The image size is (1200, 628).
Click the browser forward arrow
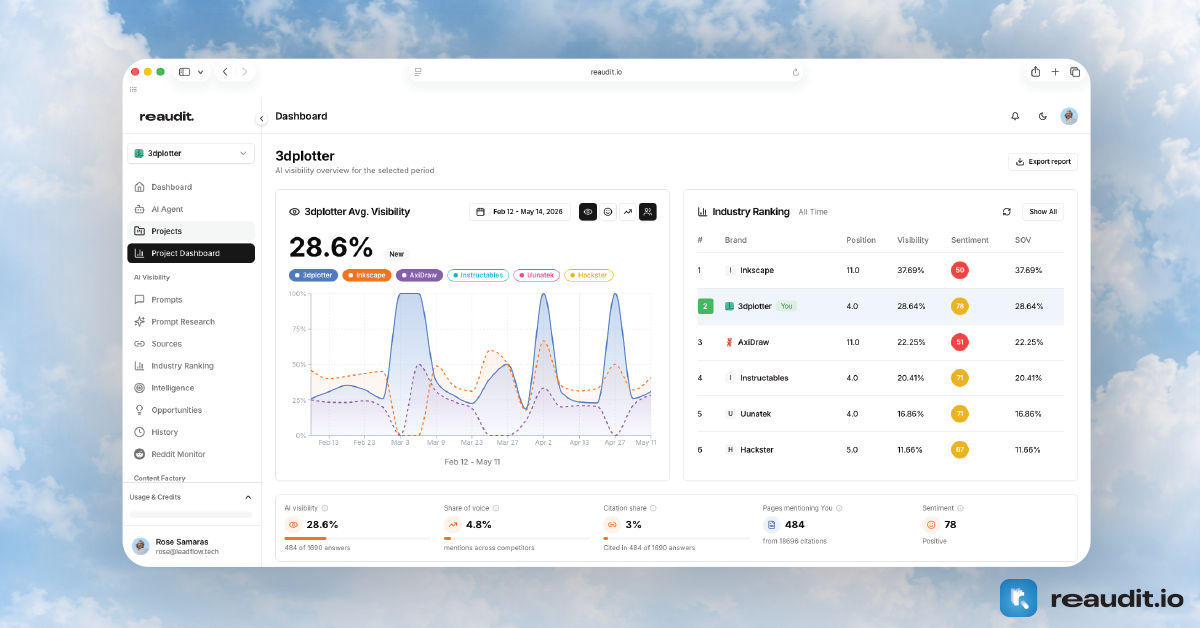tap(245, 72)
